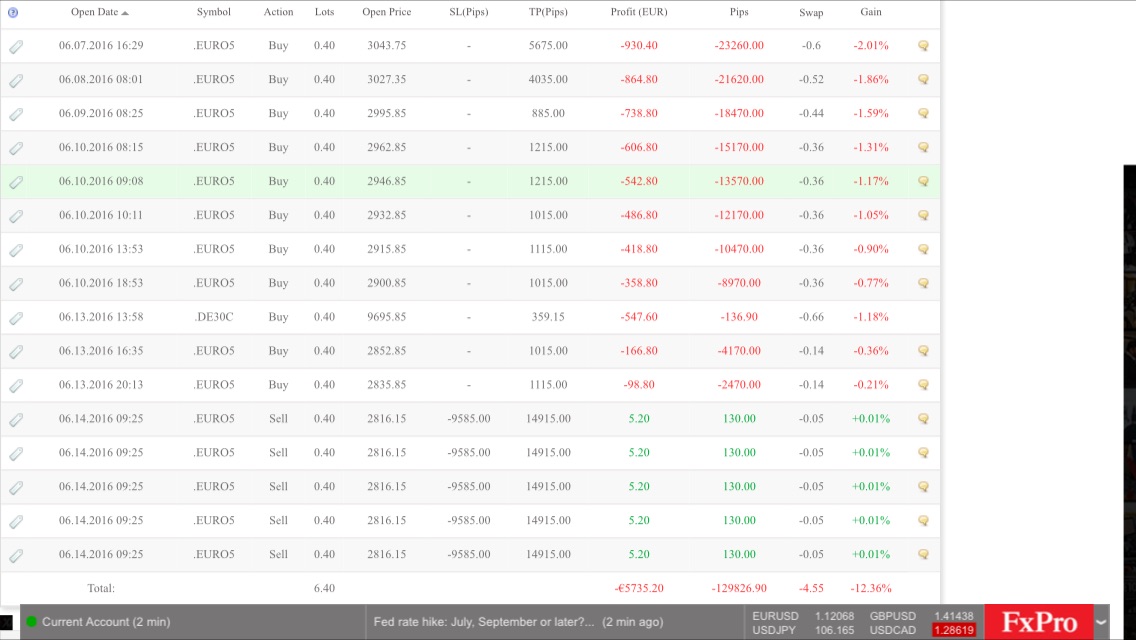
Task: Click comment bubble on 06.13.2016 20:13 row
Action: [x=923, y=385]
